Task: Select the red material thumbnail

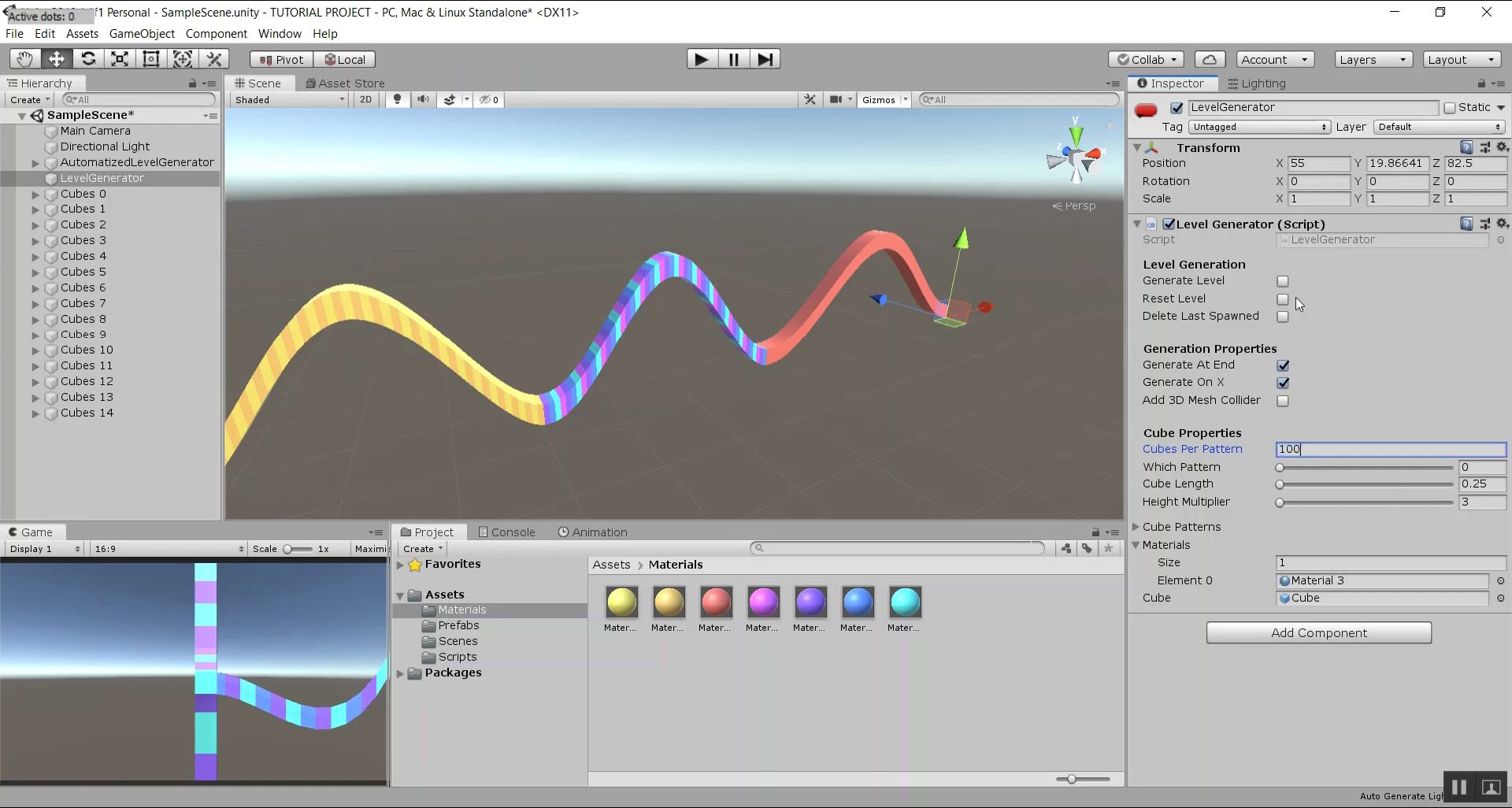Action: coord(716,602)
